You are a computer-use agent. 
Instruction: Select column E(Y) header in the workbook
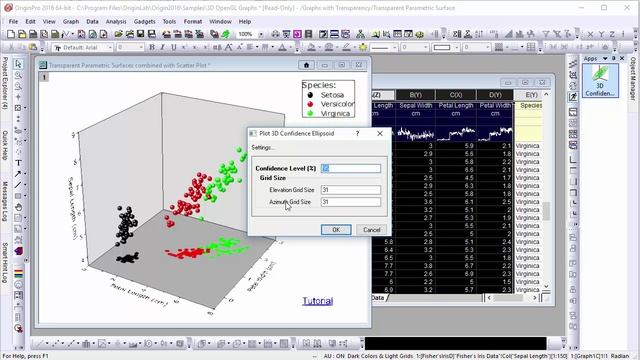531,95
